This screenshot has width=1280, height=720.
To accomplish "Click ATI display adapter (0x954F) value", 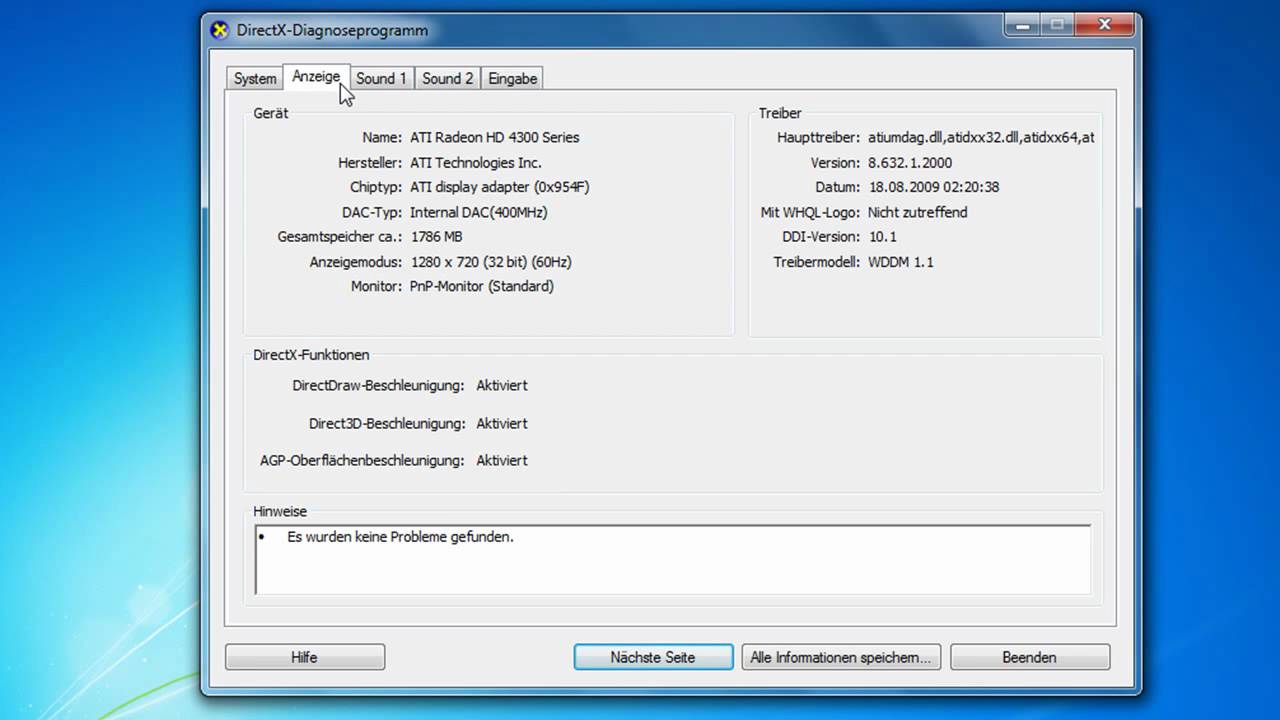I will (x=499, y=187).
